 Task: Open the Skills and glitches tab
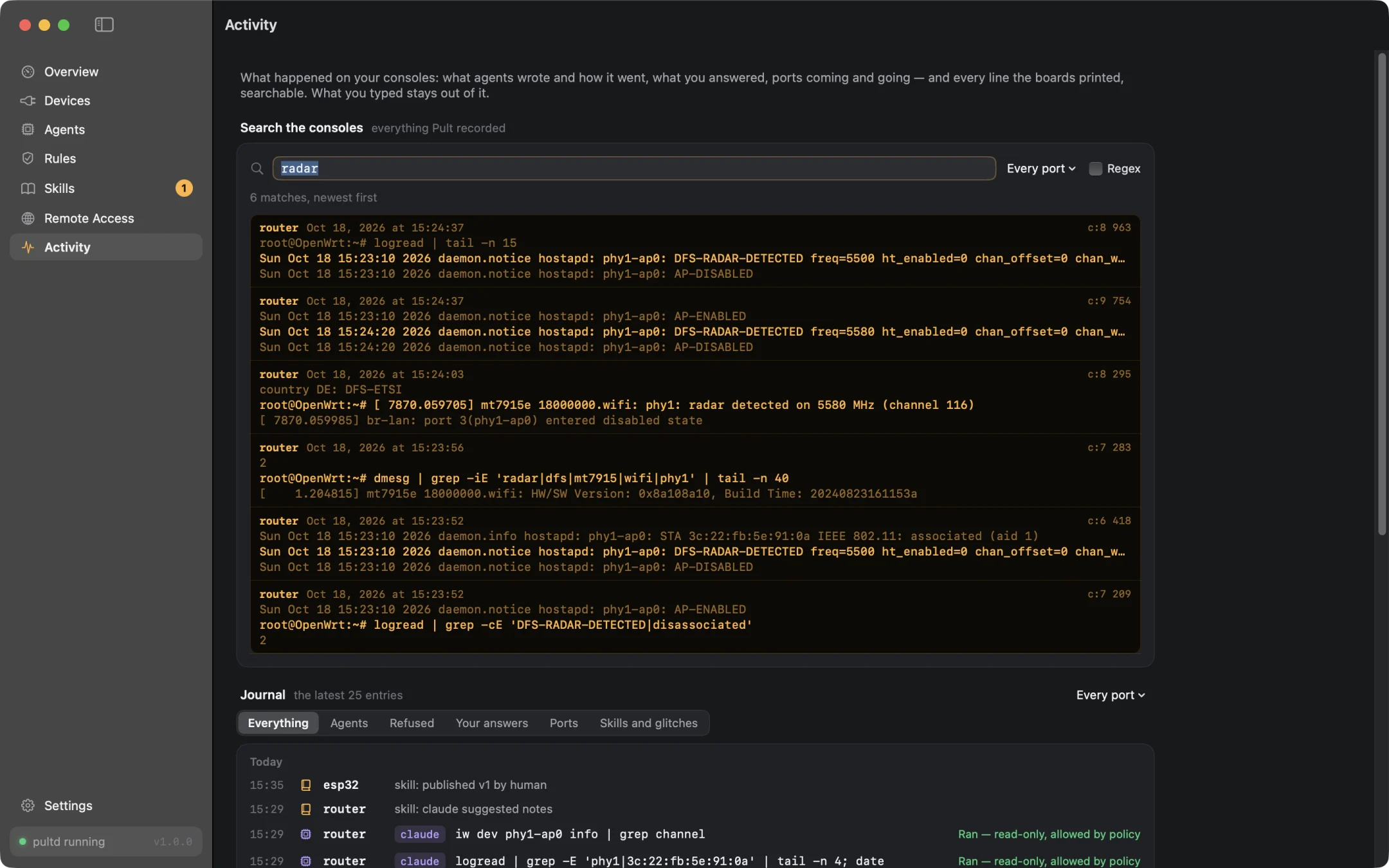pyautogui.click(x=648, y=723)
